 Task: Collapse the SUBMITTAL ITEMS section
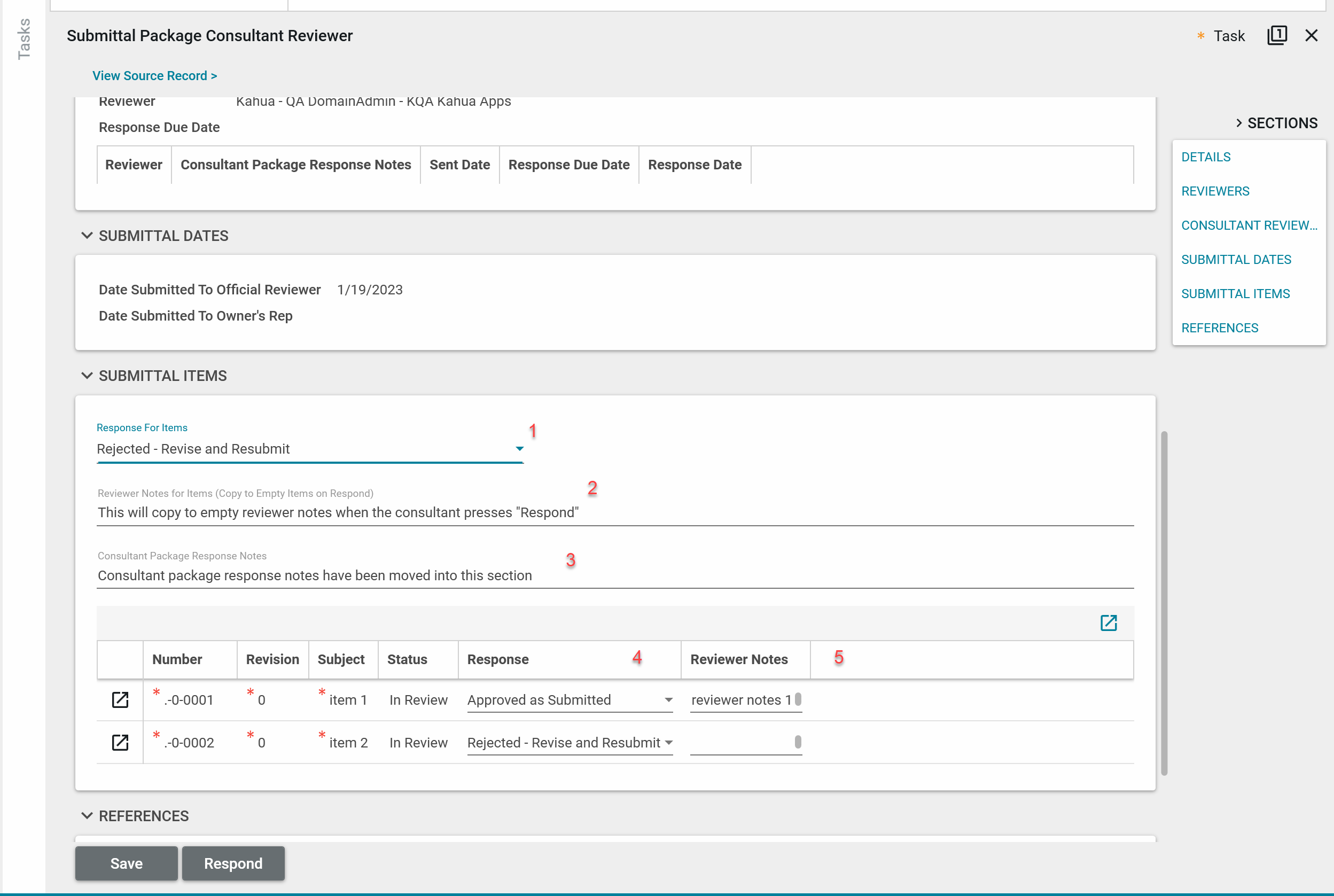pos(87,376)
